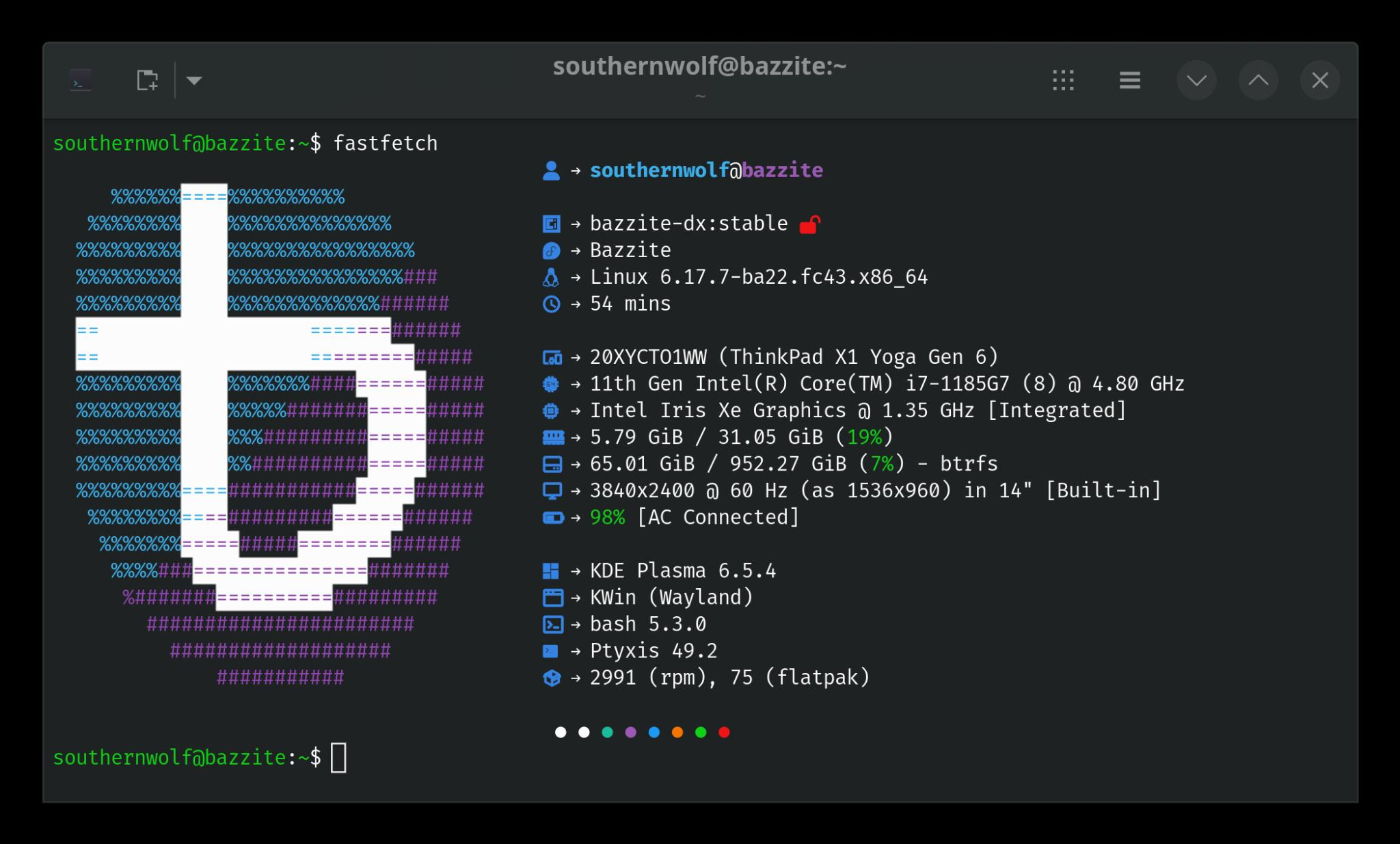Screen dimensions: 1400x844
Task: Maximize window with up chevron button
Action: coord(1258,81)
